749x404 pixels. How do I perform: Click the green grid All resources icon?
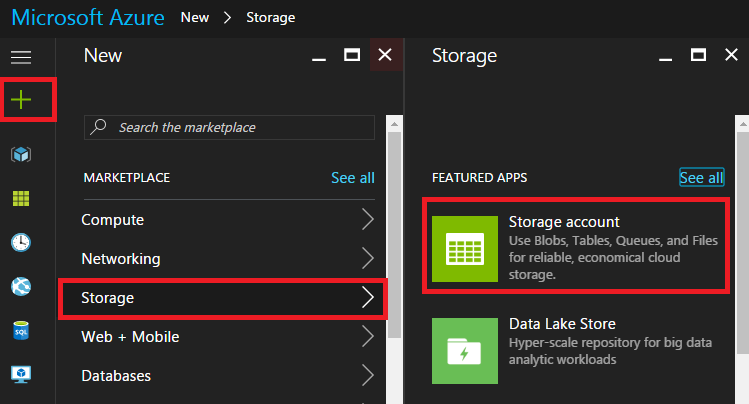(21, 198)
